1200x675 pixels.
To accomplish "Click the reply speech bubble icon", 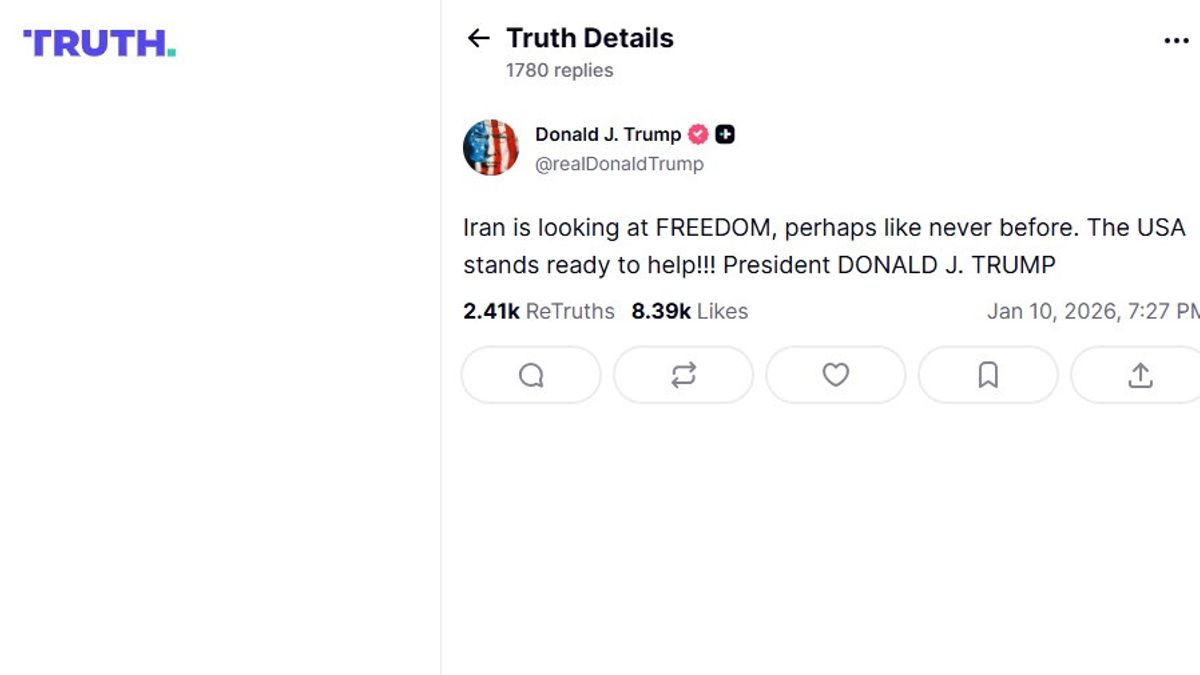I will [531, 375].
